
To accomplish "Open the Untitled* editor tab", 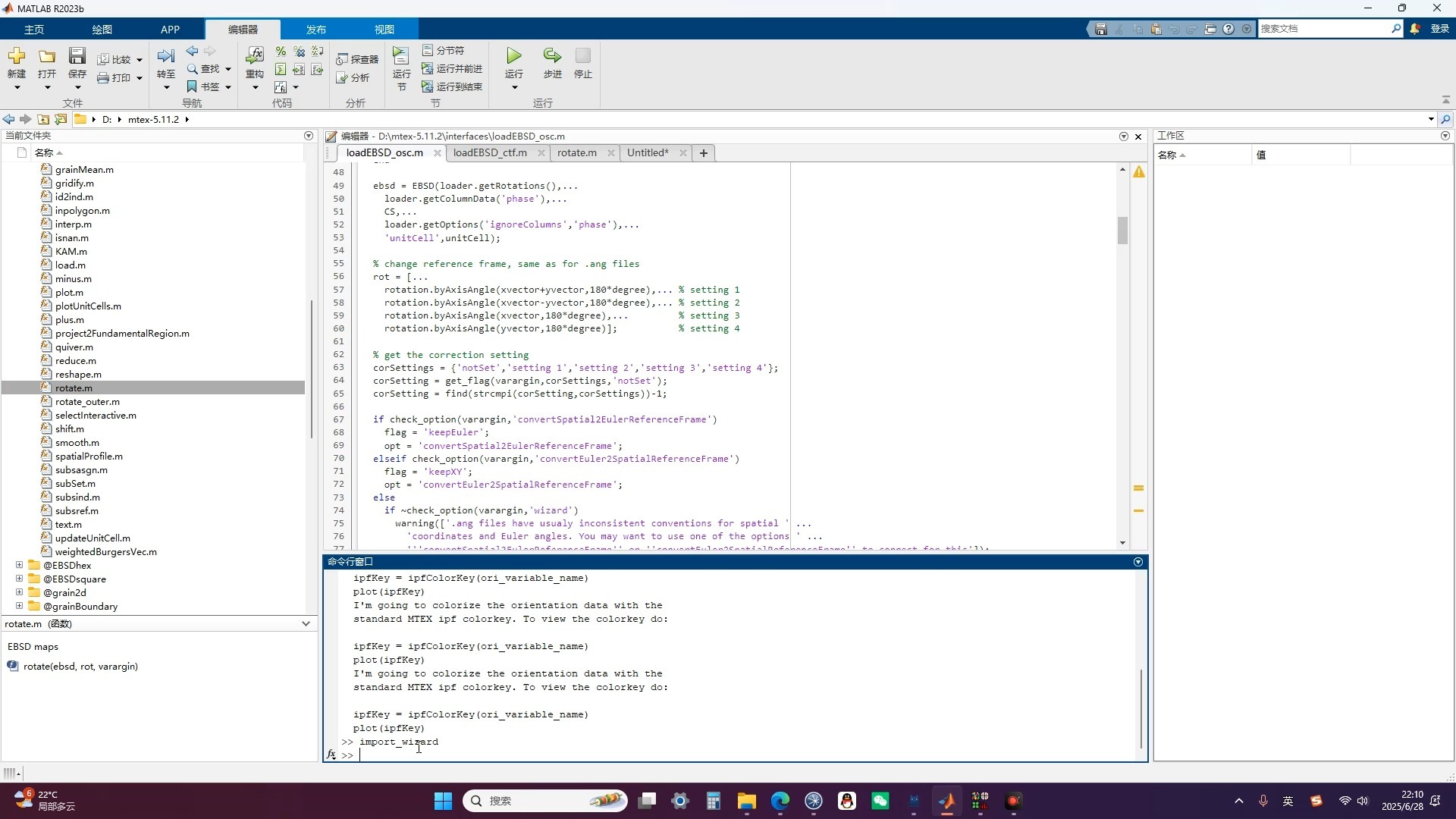I will click(648, 152).
